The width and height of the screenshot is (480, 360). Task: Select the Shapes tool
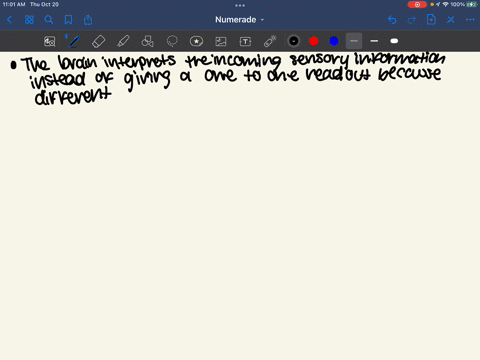(147, 41)
